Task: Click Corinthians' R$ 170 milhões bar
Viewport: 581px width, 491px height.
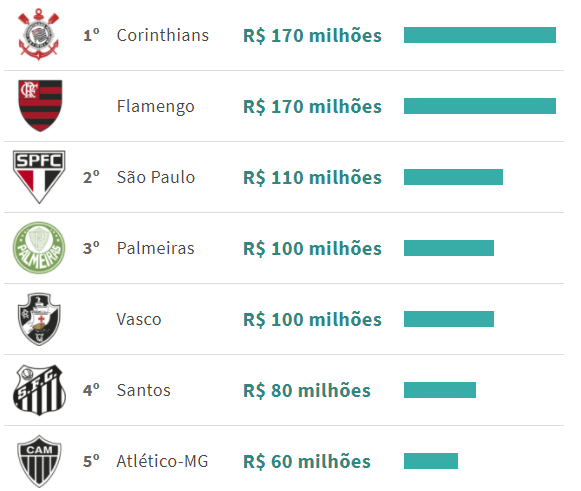Action: pos(480,35)
